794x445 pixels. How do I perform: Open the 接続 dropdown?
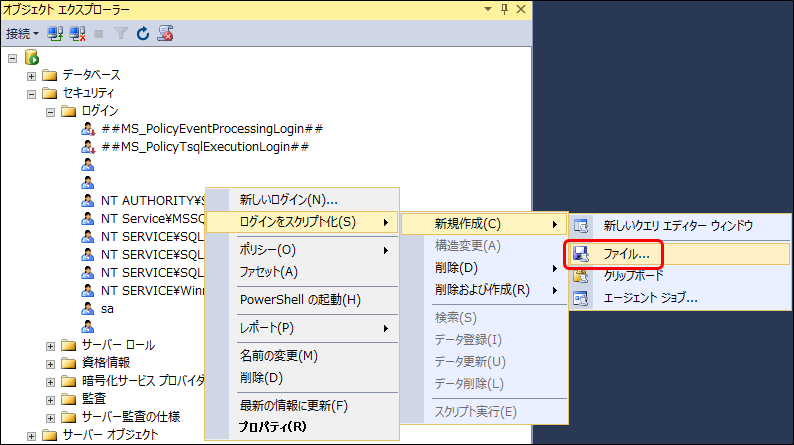[22, 33]
